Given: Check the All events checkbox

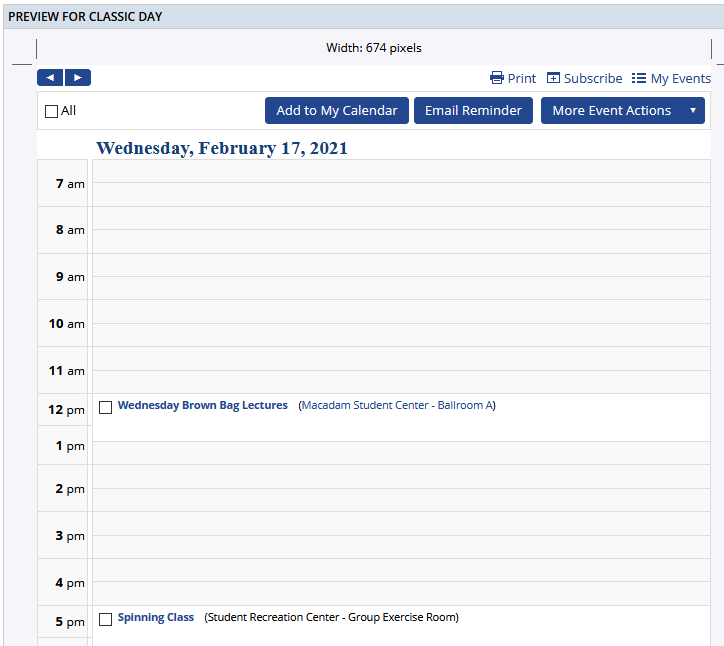Looking at the screenshot, I should pyautogui.click(x=51, y=111).
